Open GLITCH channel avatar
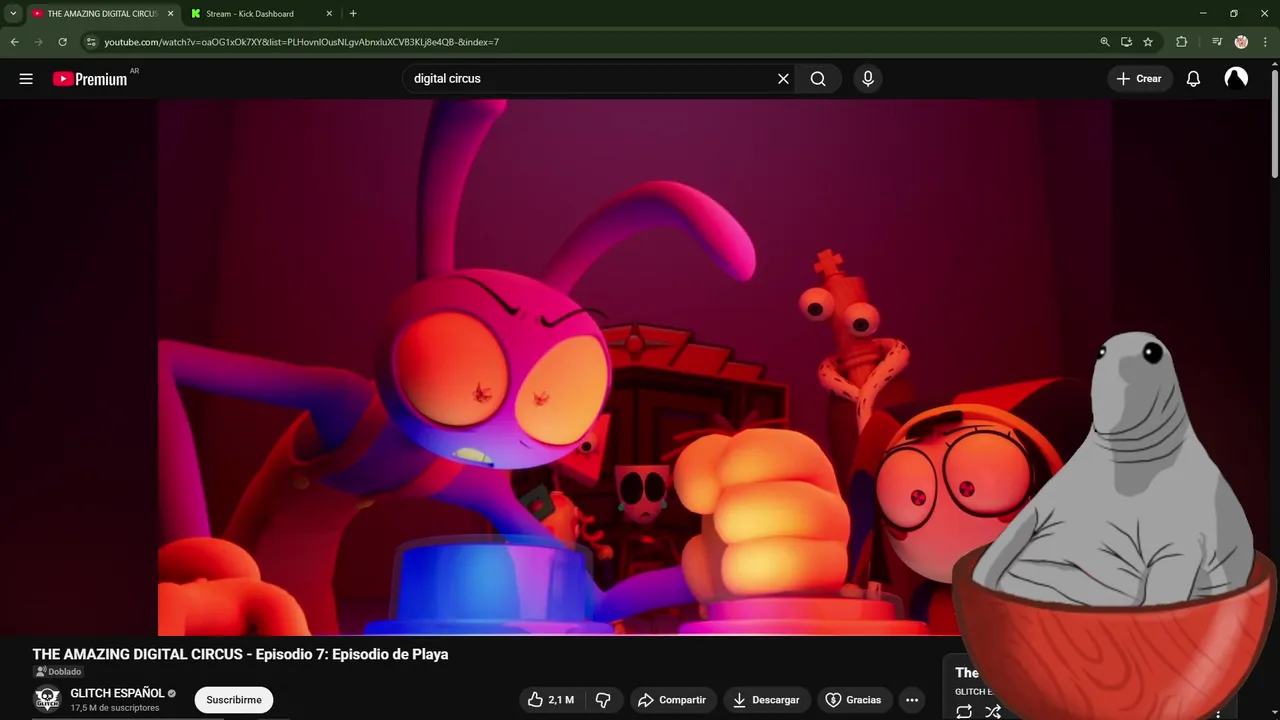 [47, 700]
